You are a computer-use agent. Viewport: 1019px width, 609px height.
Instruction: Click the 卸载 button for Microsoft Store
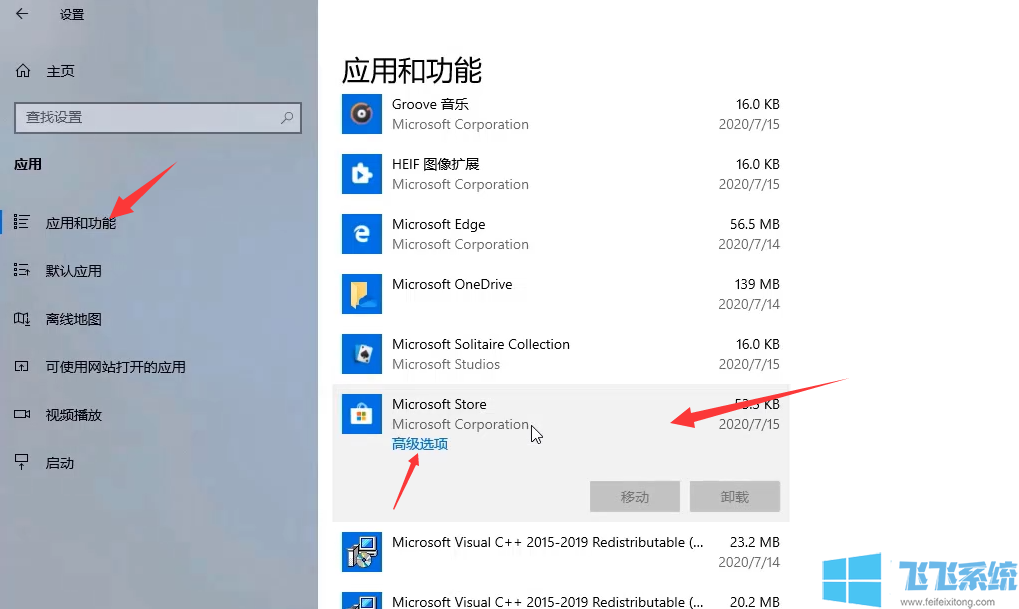734,496
